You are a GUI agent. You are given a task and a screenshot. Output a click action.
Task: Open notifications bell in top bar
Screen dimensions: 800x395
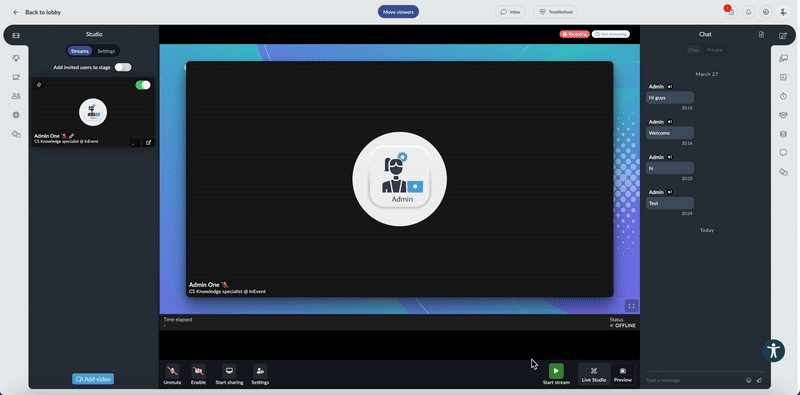tap(748, 12)
